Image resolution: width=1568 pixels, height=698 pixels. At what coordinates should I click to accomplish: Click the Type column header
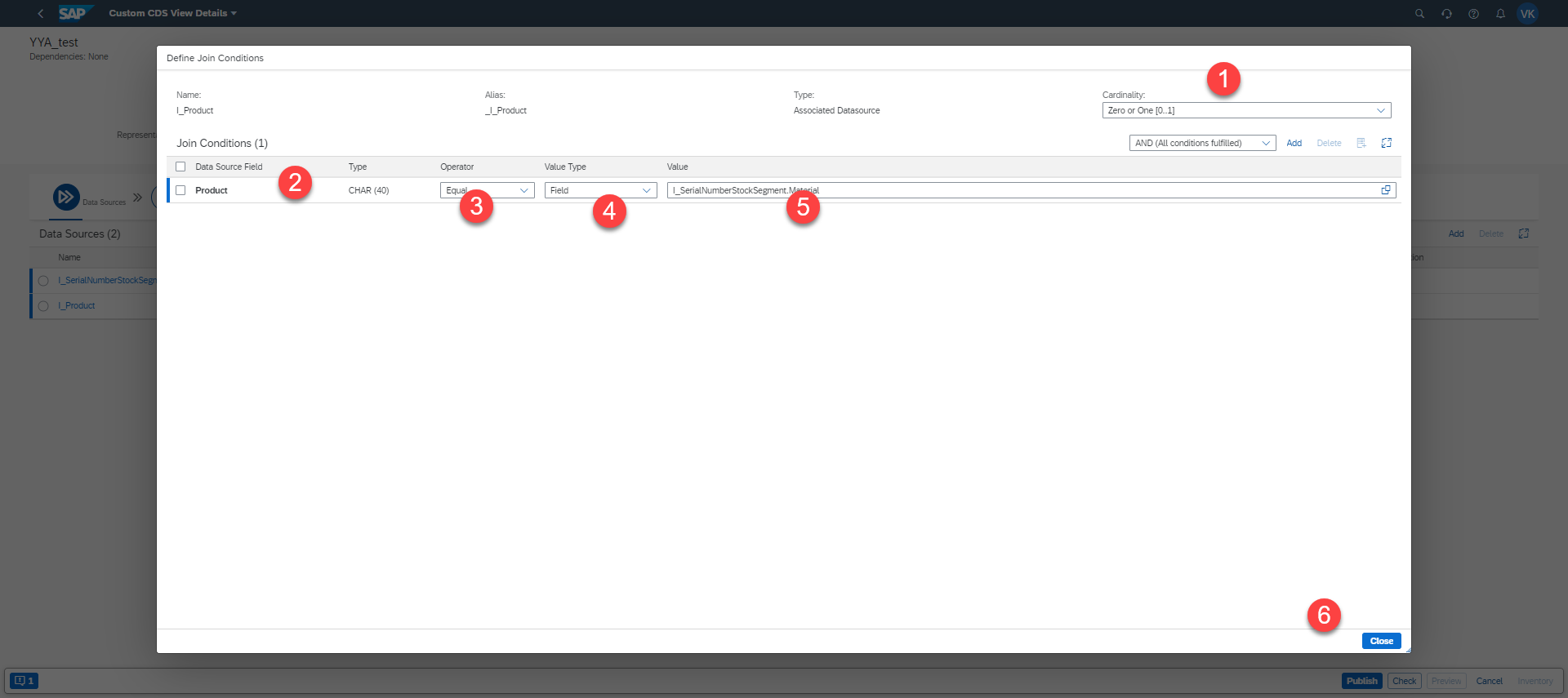click(x=358, y=167)
